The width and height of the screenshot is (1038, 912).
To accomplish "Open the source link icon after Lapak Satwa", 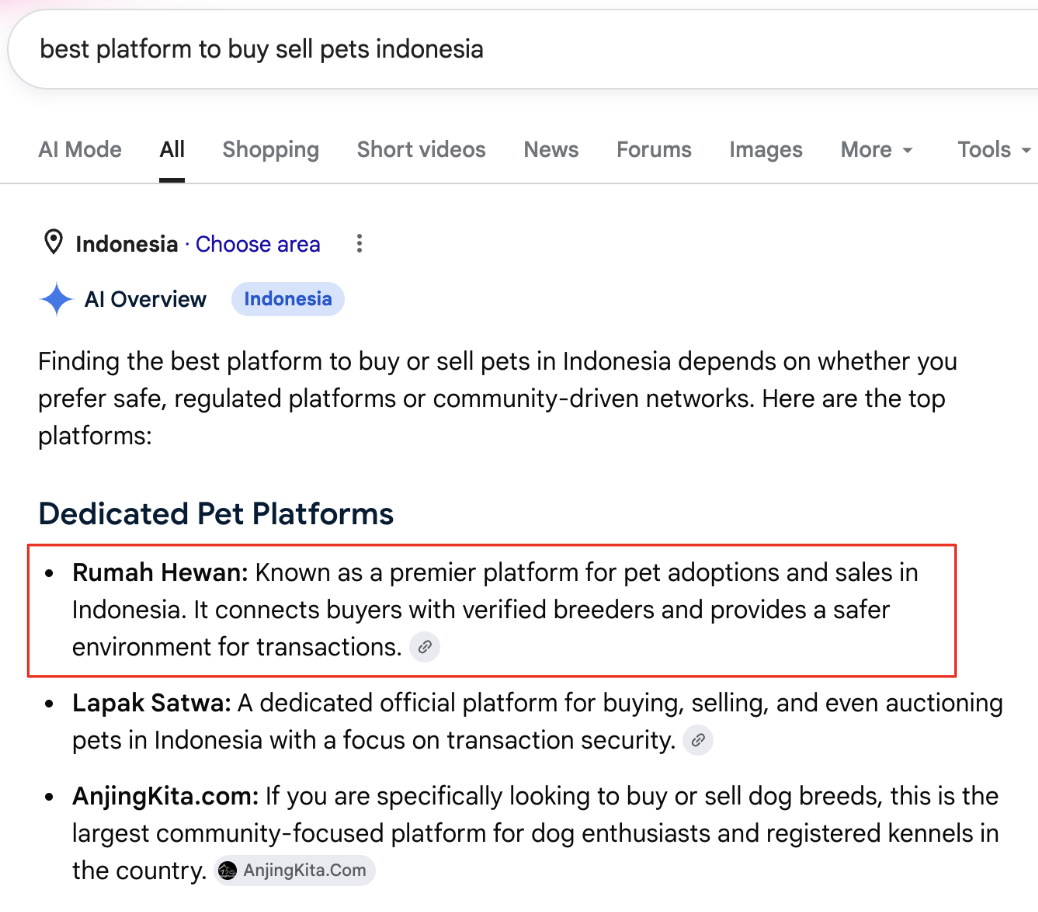I will (x=698, y=740).
